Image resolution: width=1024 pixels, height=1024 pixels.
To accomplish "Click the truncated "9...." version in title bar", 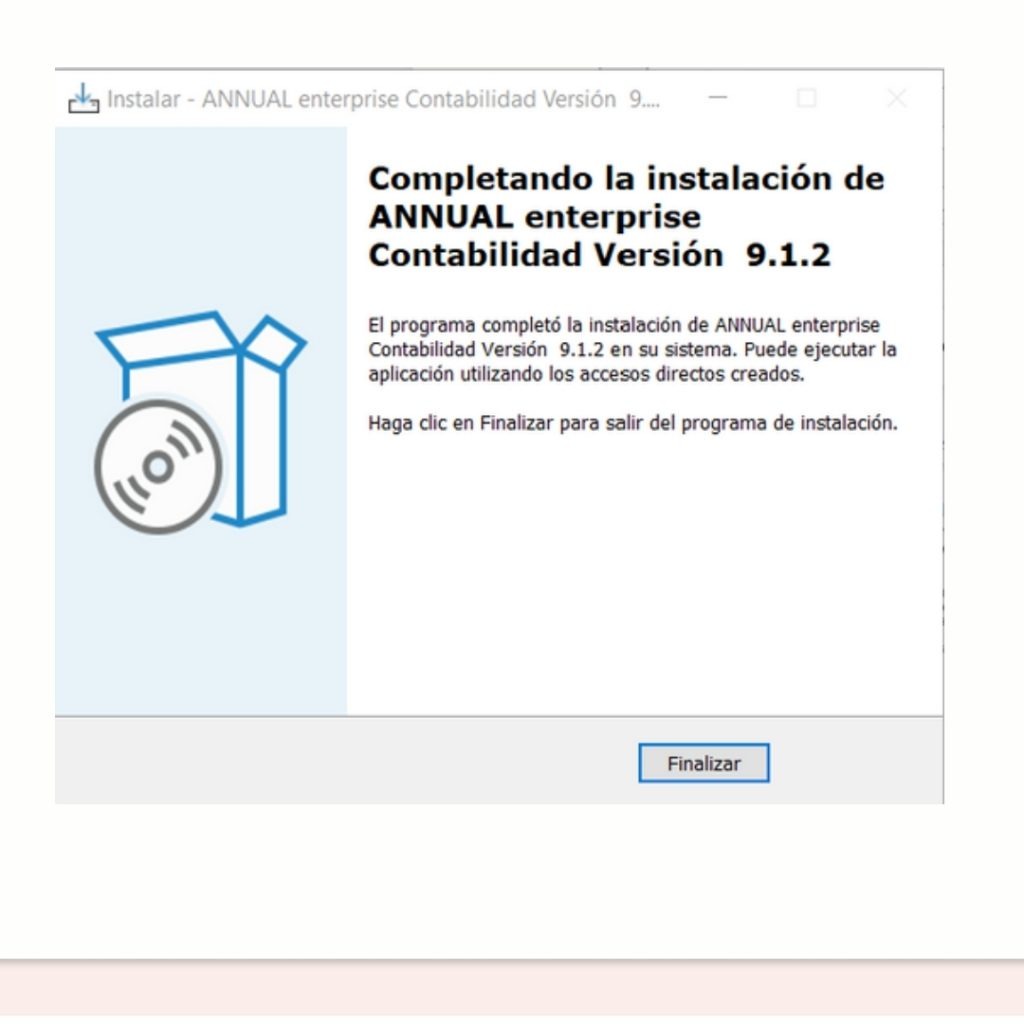I will click(x=646, y=100).
